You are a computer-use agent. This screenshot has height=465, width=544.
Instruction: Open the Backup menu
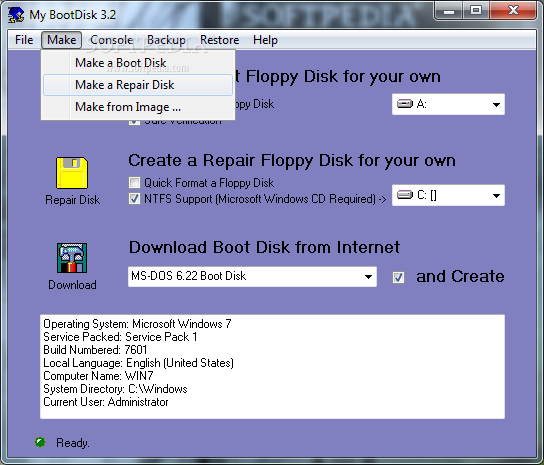[x=166, y=40]
